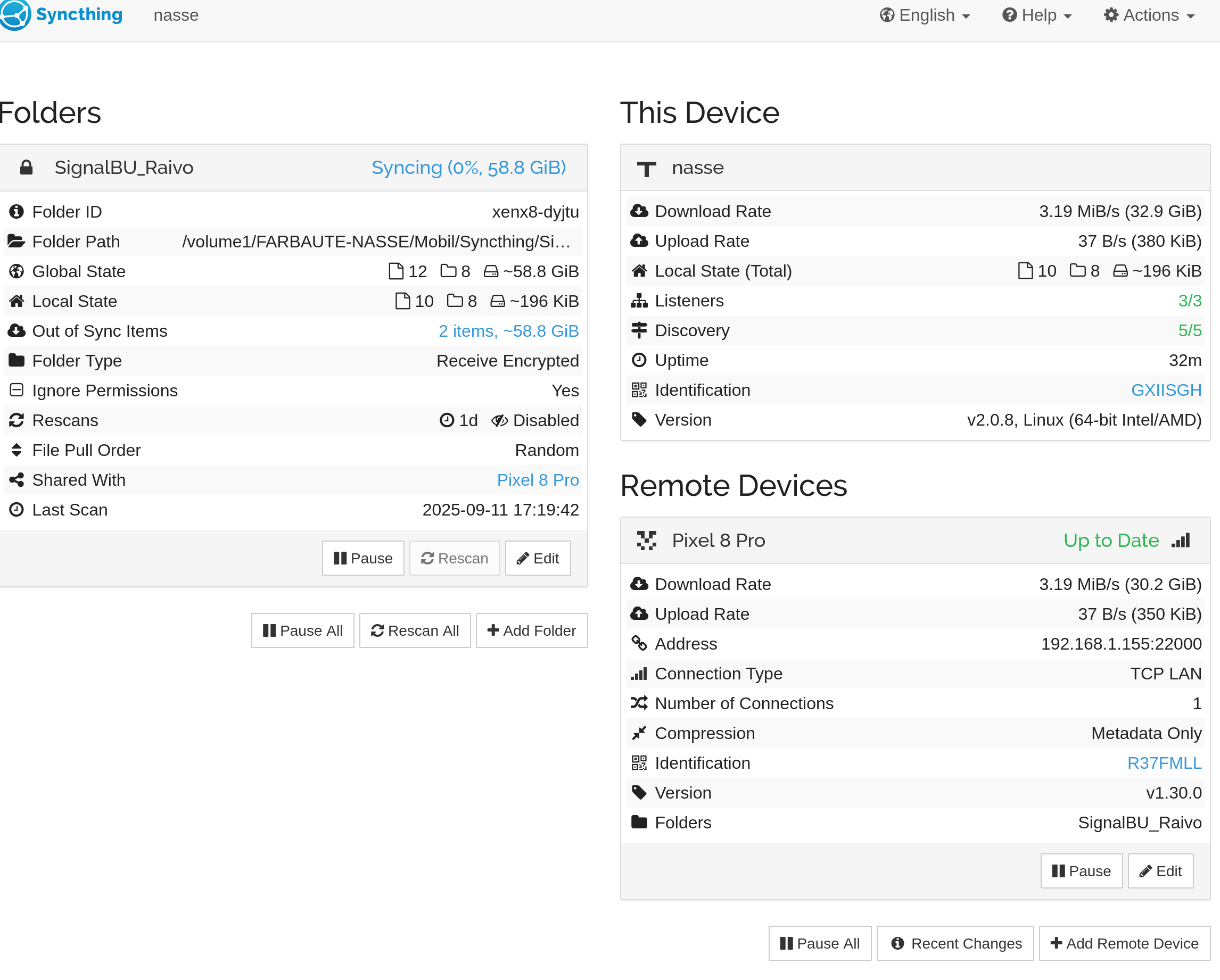Edit the Pixel 8 Pro device
1220x980 pixels.
1160,871
